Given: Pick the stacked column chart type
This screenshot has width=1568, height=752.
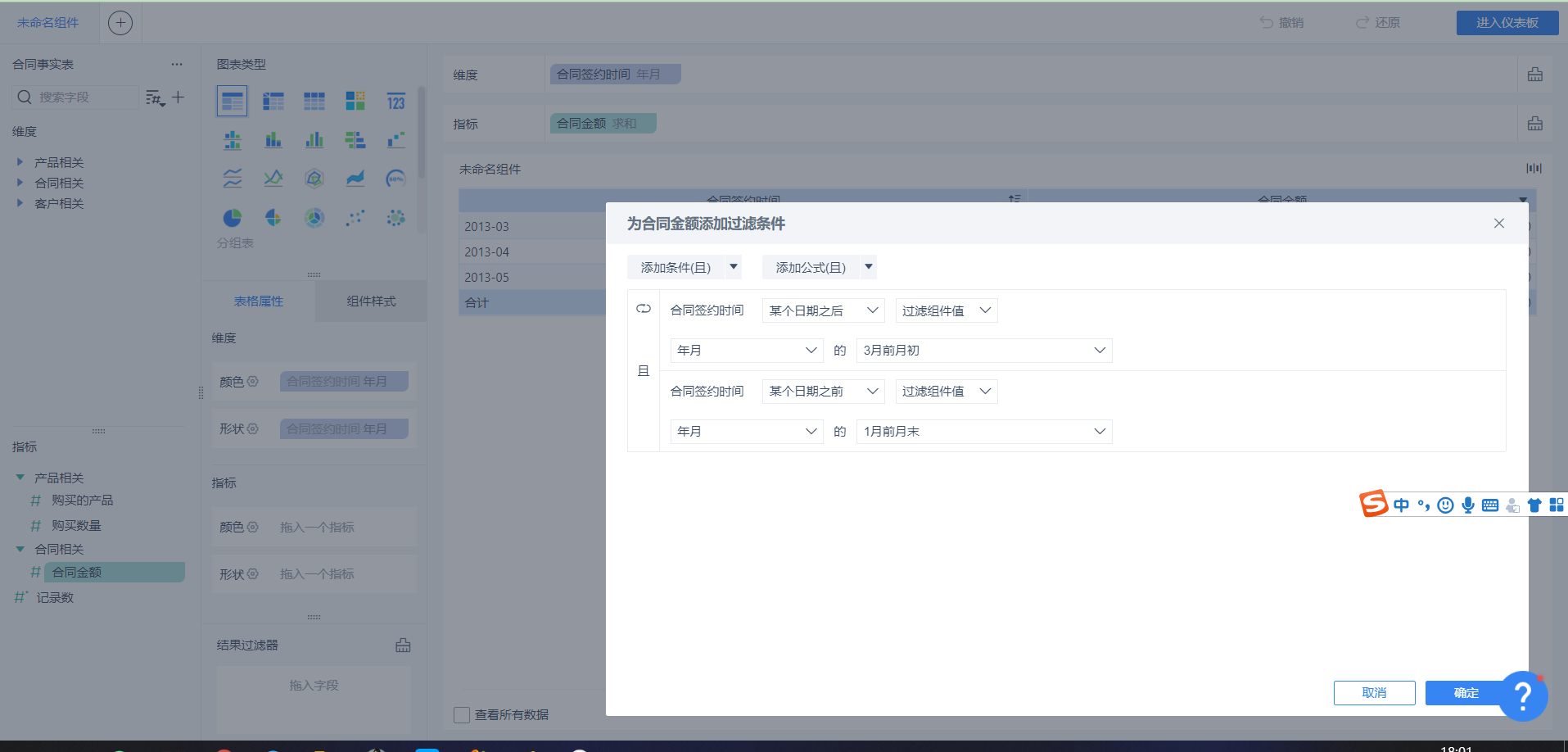Looking at the screenshot, I should point(273,140).
